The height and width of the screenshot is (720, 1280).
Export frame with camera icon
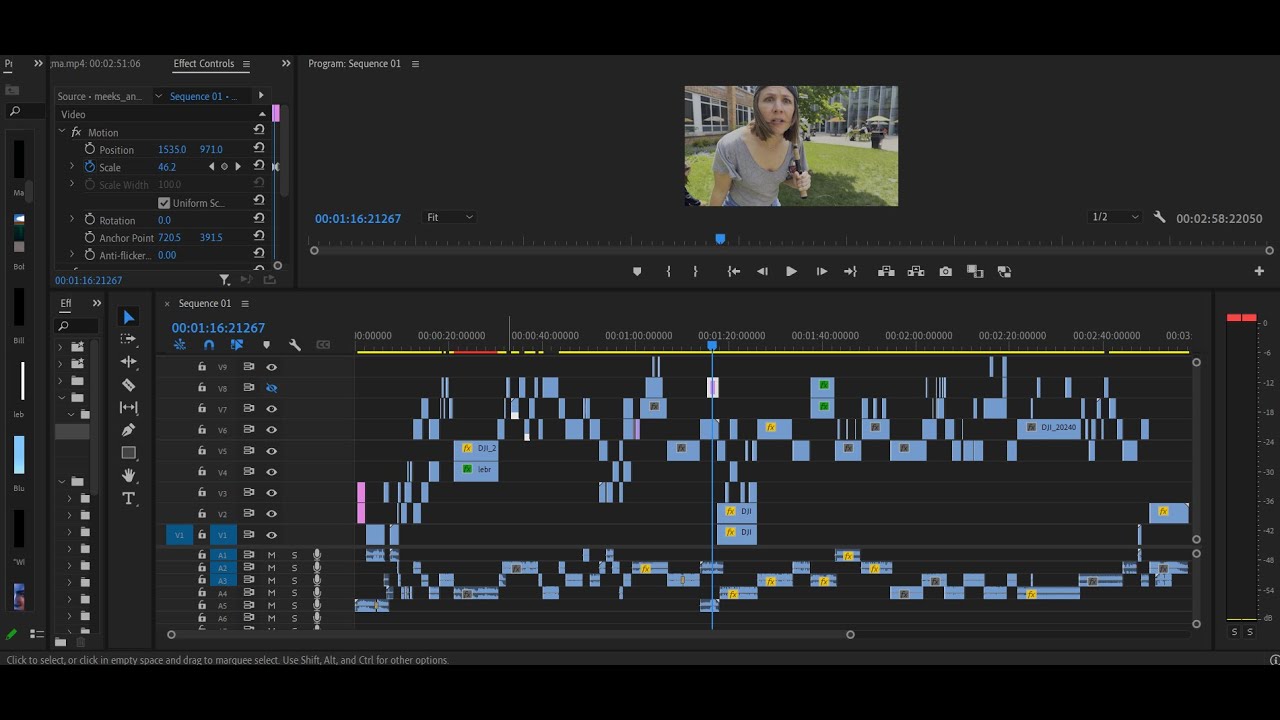[x=945, y=271]
